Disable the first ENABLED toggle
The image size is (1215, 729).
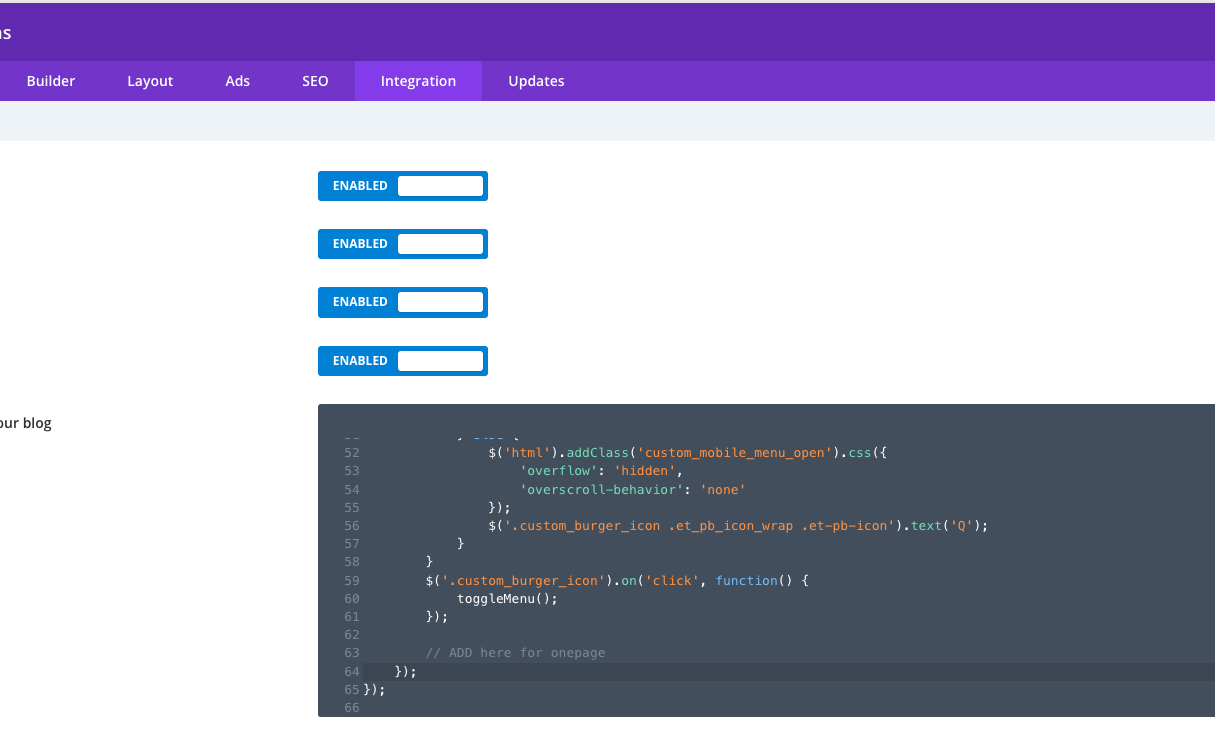tap(402, 186)
